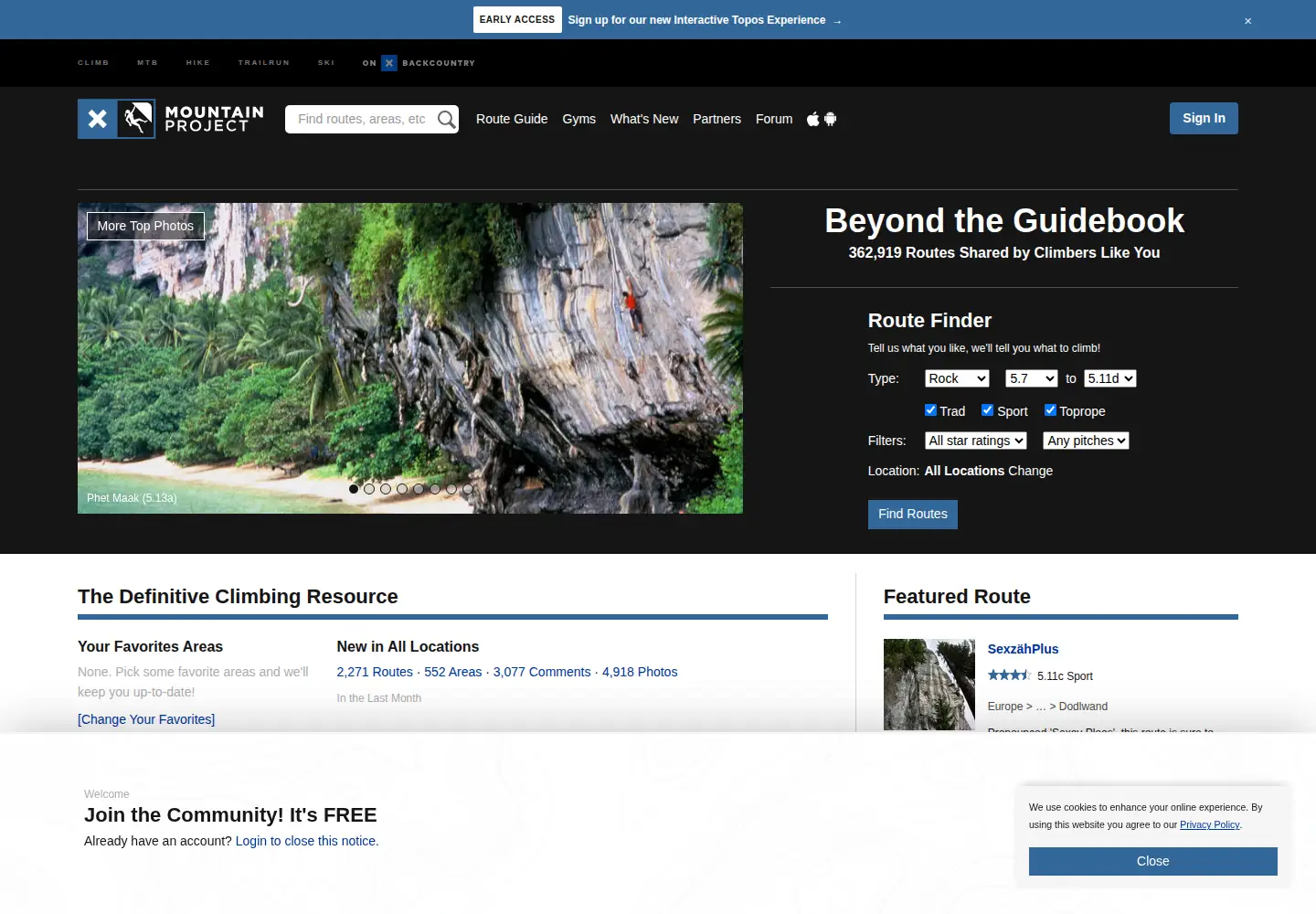Click Change Your Favorites link

coord(146,719)
